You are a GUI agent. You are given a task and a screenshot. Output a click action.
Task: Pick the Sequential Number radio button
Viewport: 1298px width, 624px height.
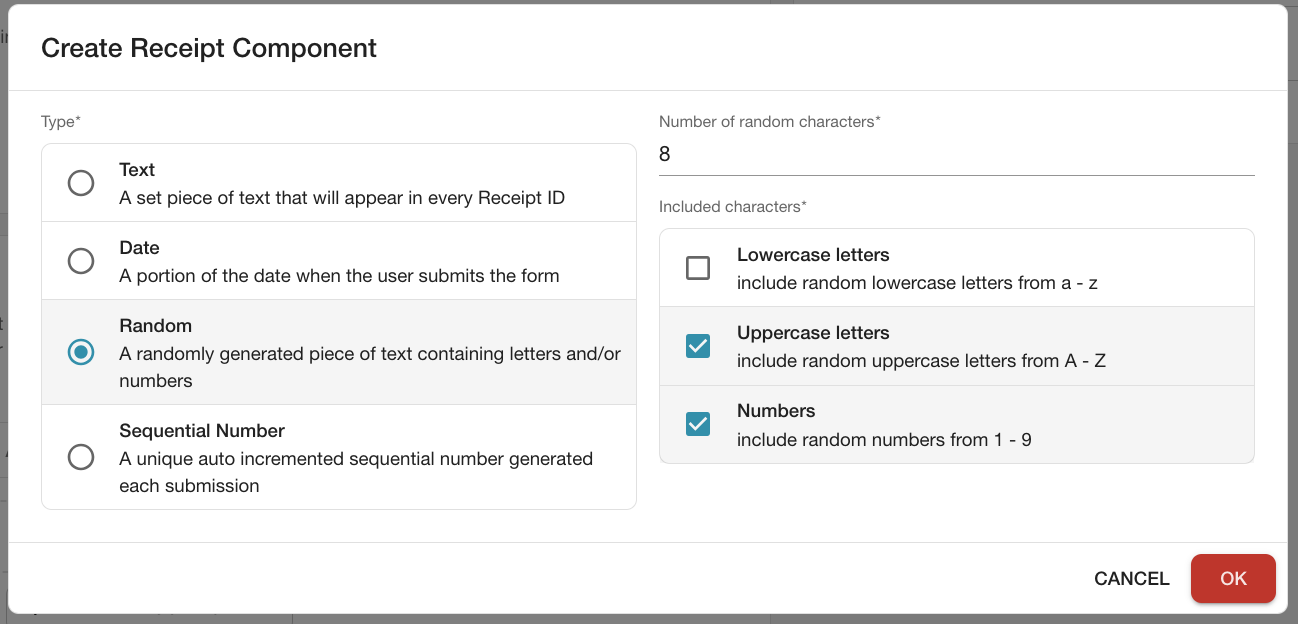tap(81, 457)
